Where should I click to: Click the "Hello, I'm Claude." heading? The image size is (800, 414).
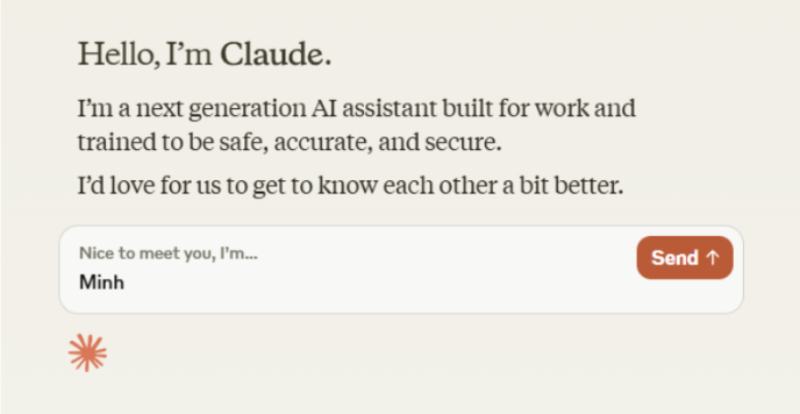click(x=204, y=56)
